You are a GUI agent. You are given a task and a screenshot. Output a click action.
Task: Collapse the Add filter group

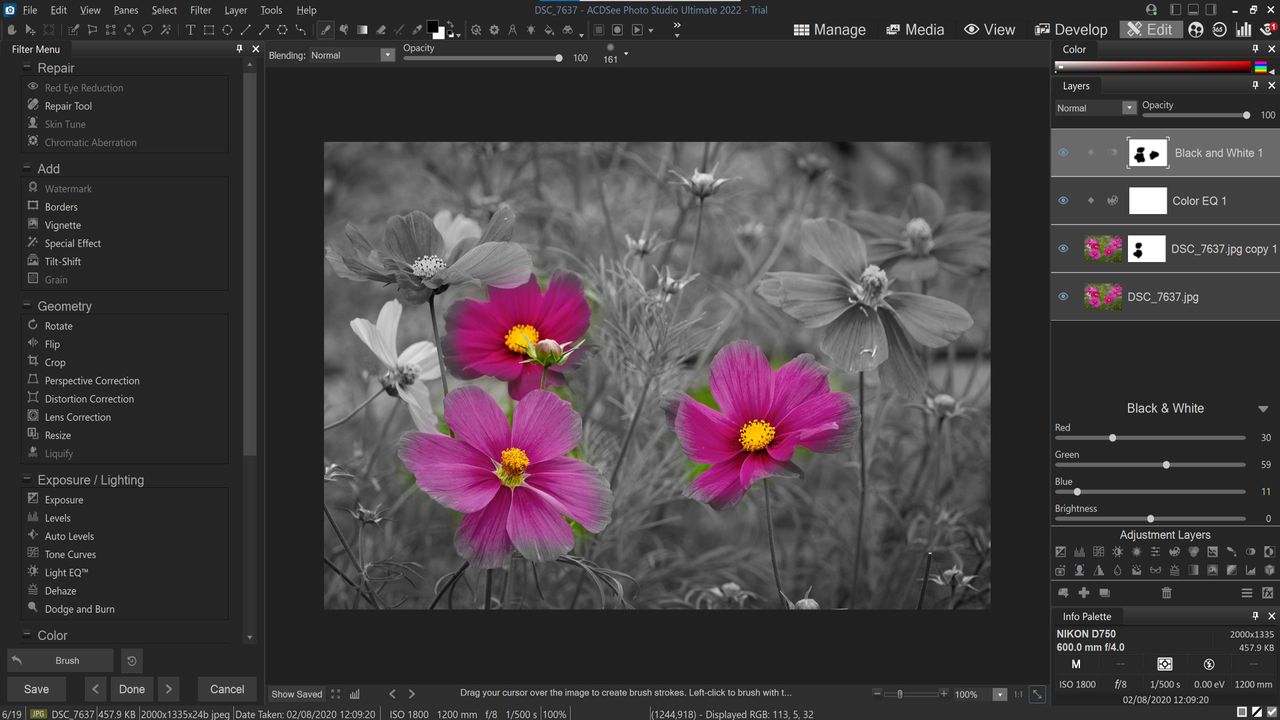coord(27,168)
